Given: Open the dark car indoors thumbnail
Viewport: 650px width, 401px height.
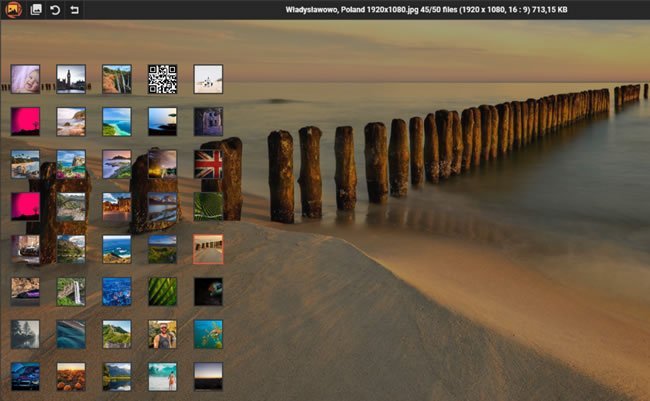Looking at the screenshot, I should click(25, 249).
